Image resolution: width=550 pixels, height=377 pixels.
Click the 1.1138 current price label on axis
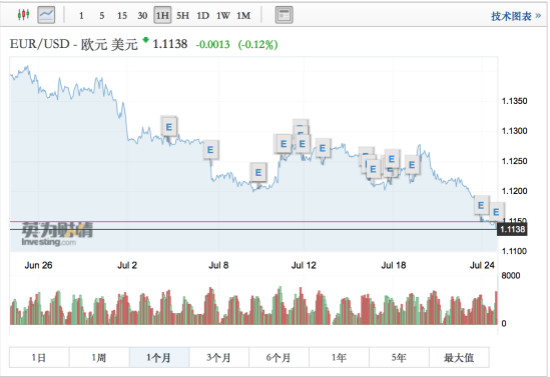pos(512,229)
